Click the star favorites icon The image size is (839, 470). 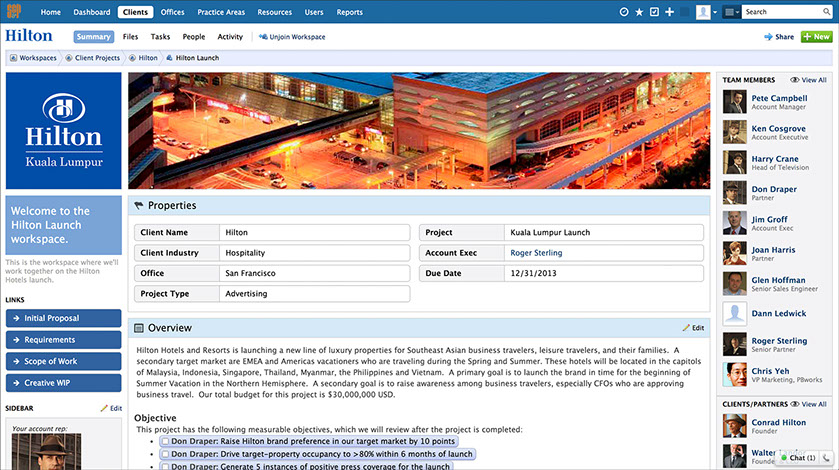coord(640,12)
